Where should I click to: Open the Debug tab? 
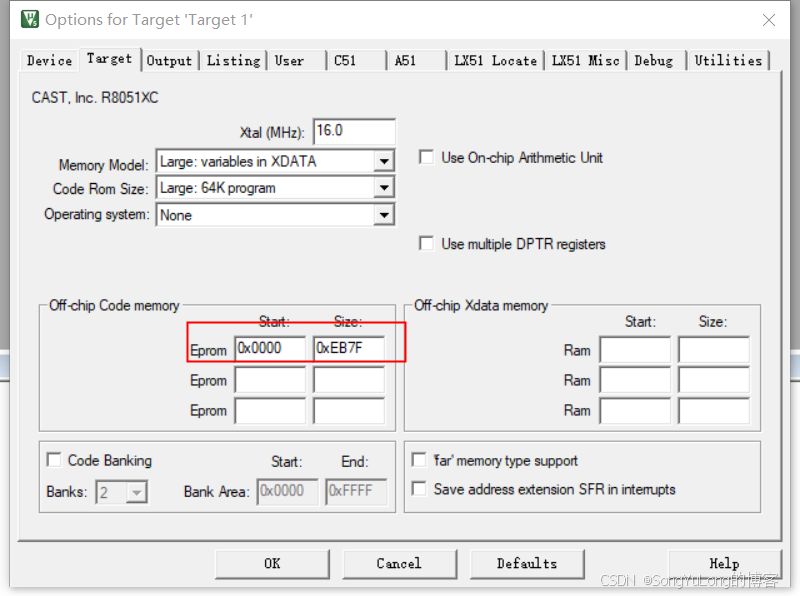(657, 61)
